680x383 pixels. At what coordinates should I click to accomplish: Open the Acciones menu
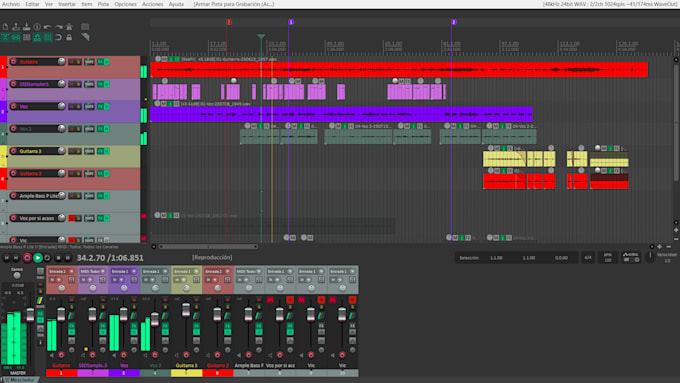(153, 4)
